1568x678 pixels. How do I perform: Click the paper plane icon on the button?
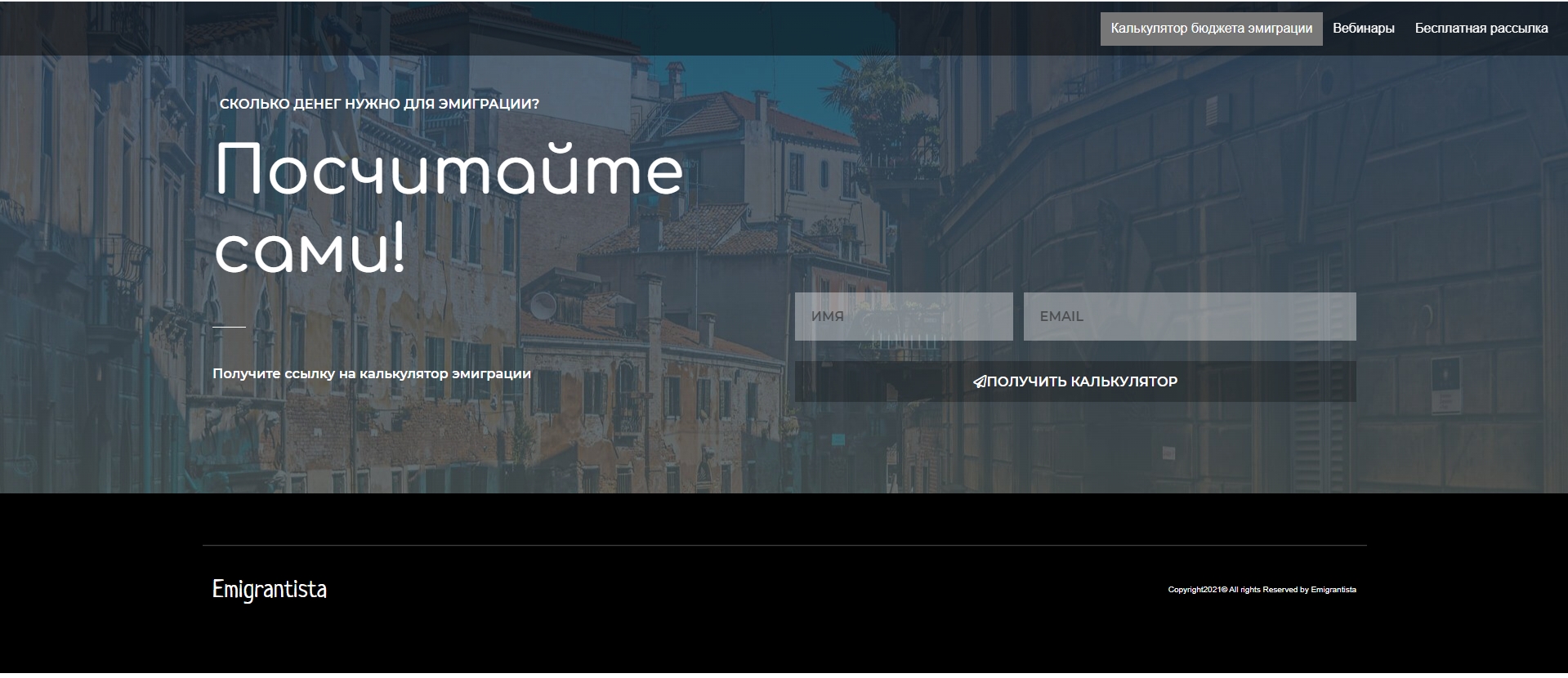[980, 381]
